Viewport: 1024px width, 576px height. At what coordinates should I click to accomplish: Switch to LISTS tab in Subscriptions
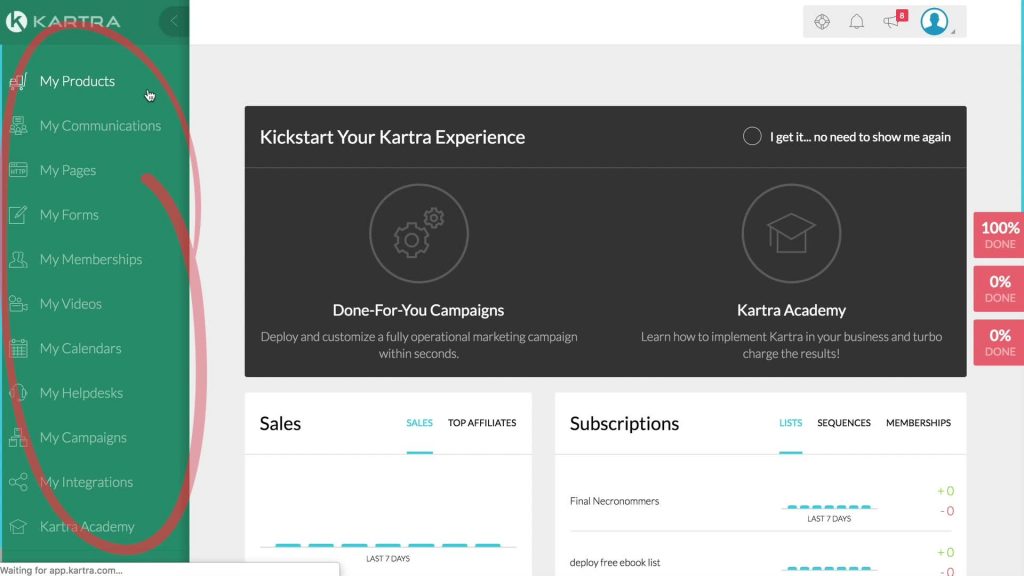pyautogui.click(x=790, y=423)
